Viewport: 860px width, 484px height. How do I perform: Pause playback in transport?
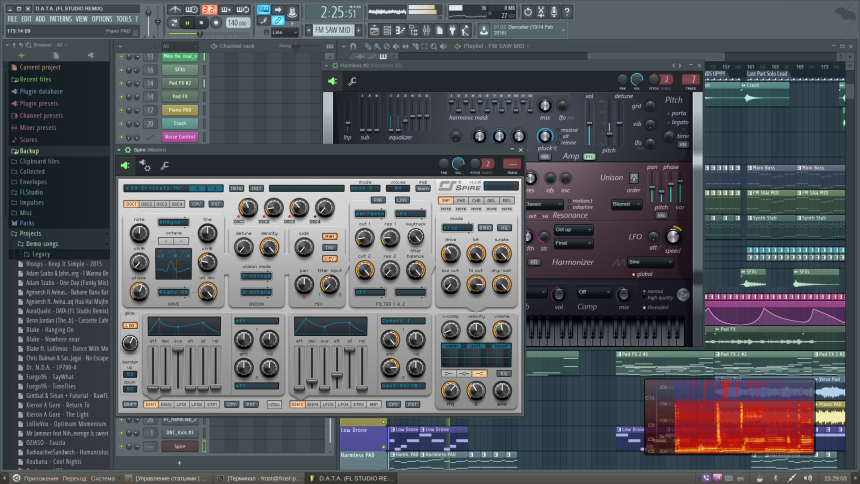coord(188,23)
